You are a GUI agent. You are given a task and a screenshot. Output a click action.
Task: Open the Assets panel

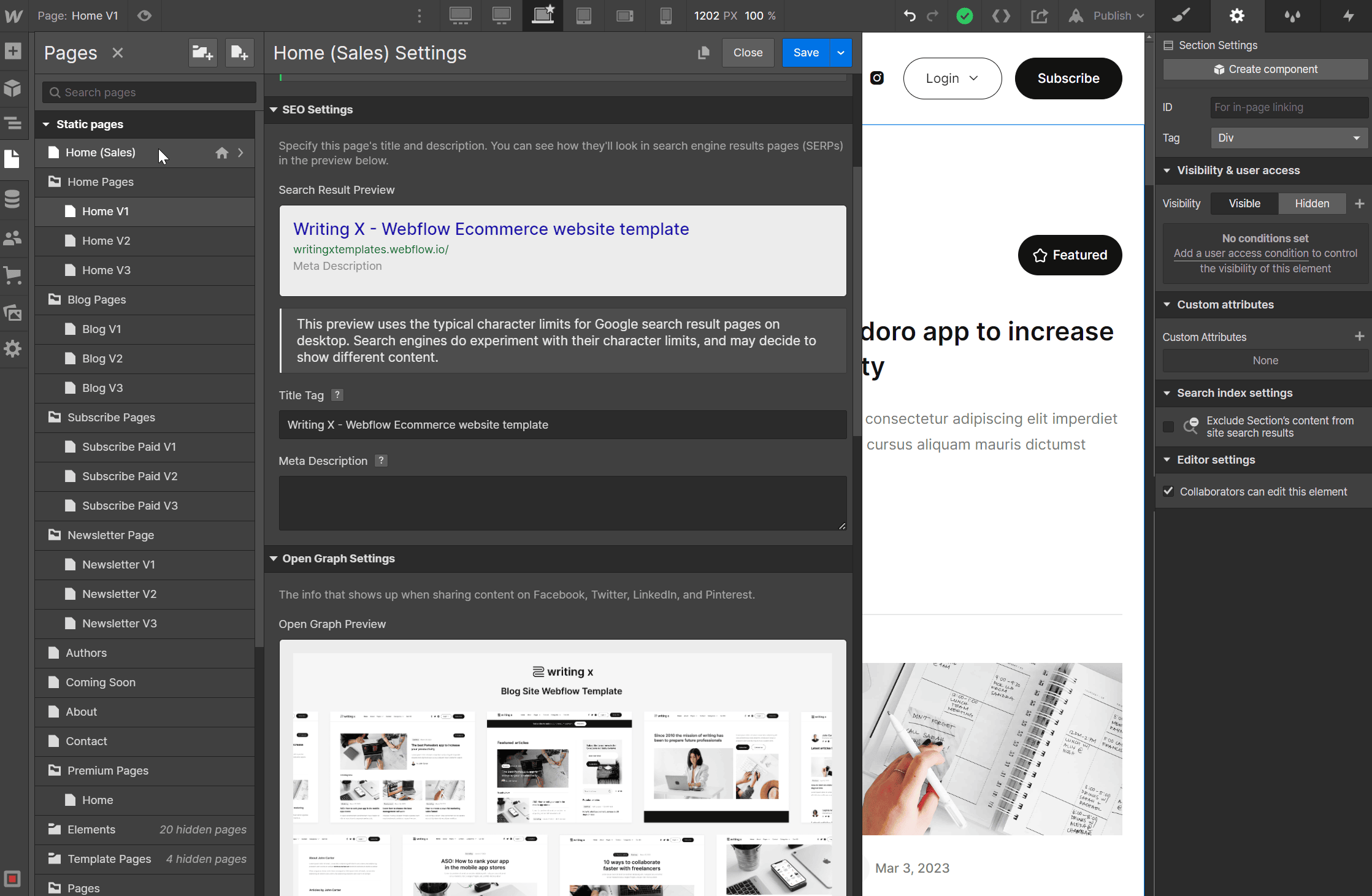(13, 313)
